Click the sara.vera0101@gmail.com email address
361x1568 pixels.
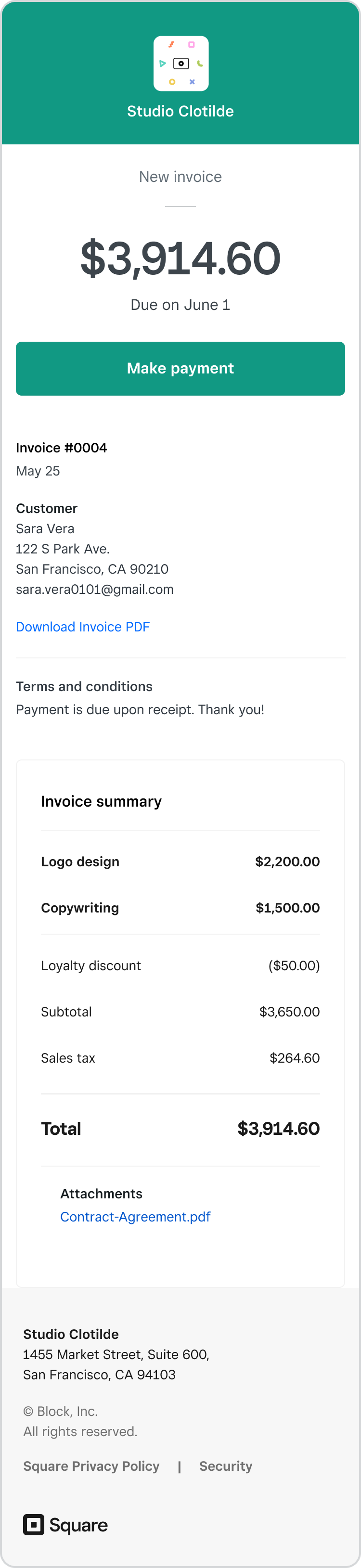94,589
